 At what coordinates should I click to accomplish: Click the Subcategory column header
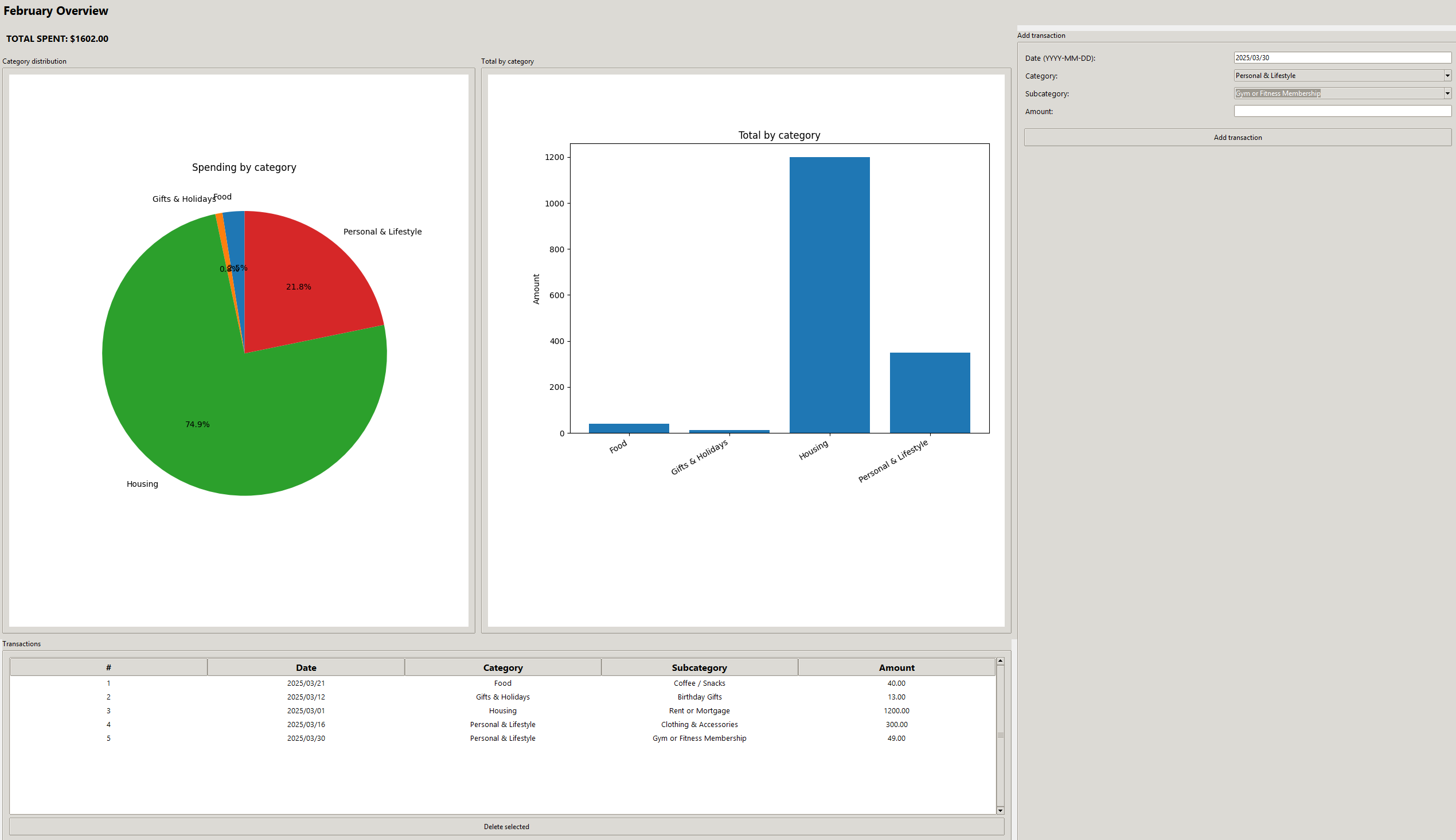coord(699,667)
